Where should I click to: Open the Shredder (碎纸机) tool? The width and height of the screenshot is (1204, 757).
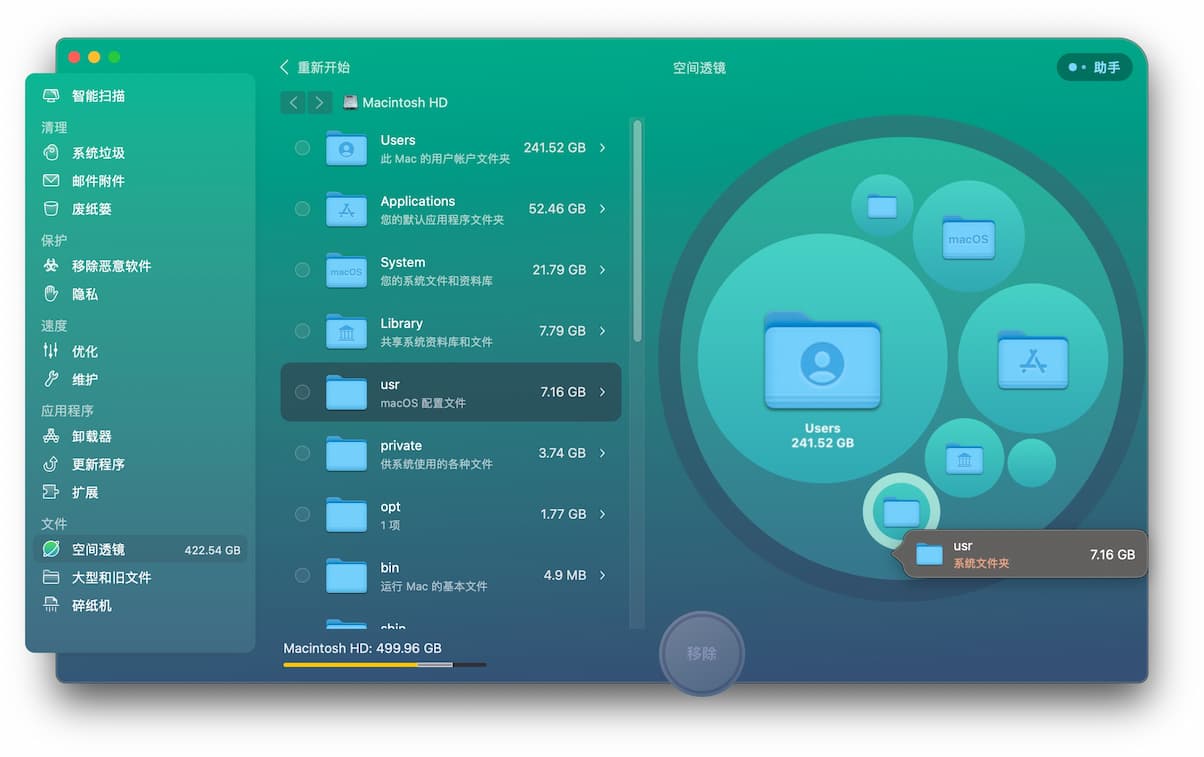point(91,605)
